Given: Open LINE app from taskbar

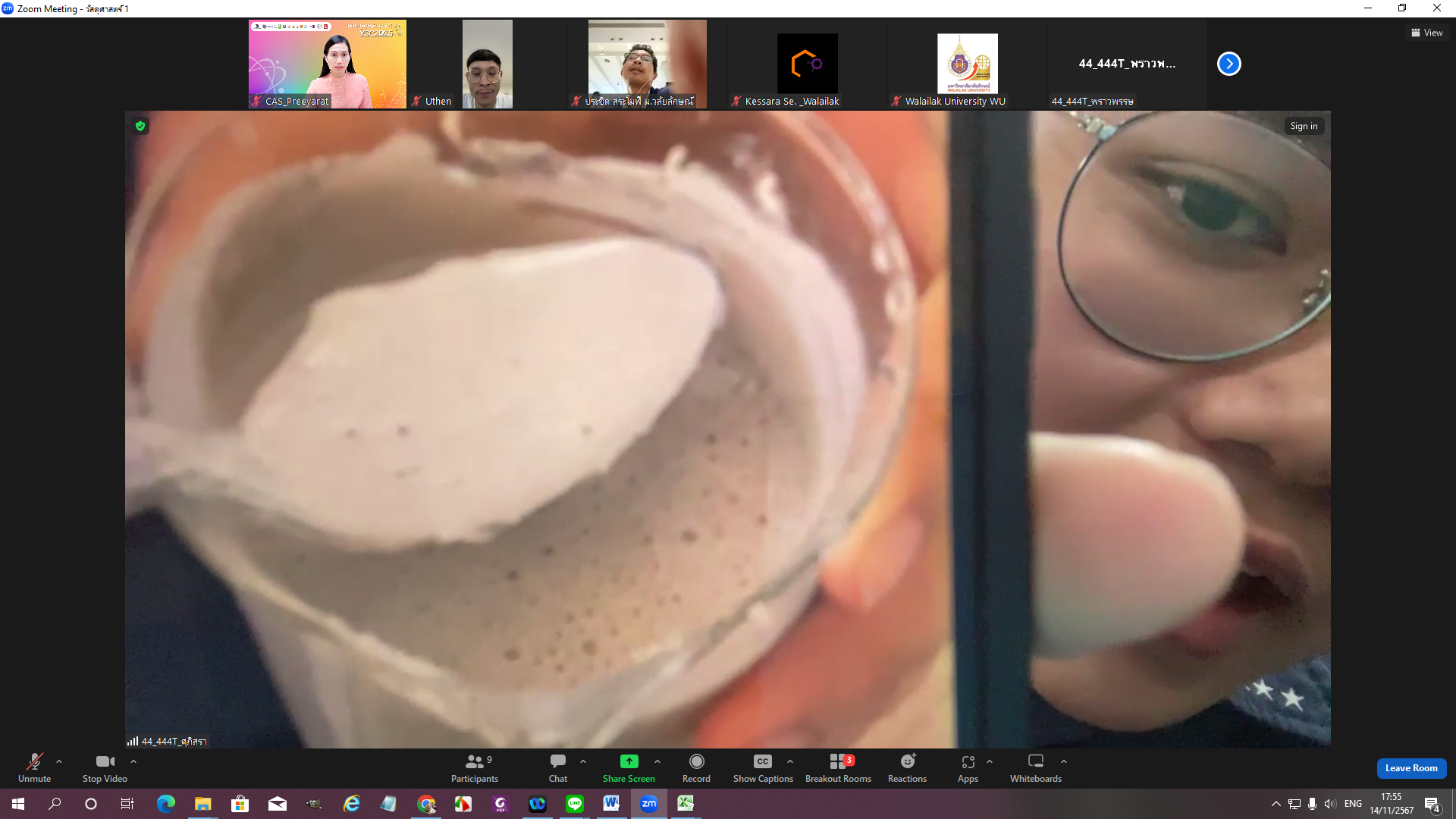Looking at the screenshot, I should 575,804.
